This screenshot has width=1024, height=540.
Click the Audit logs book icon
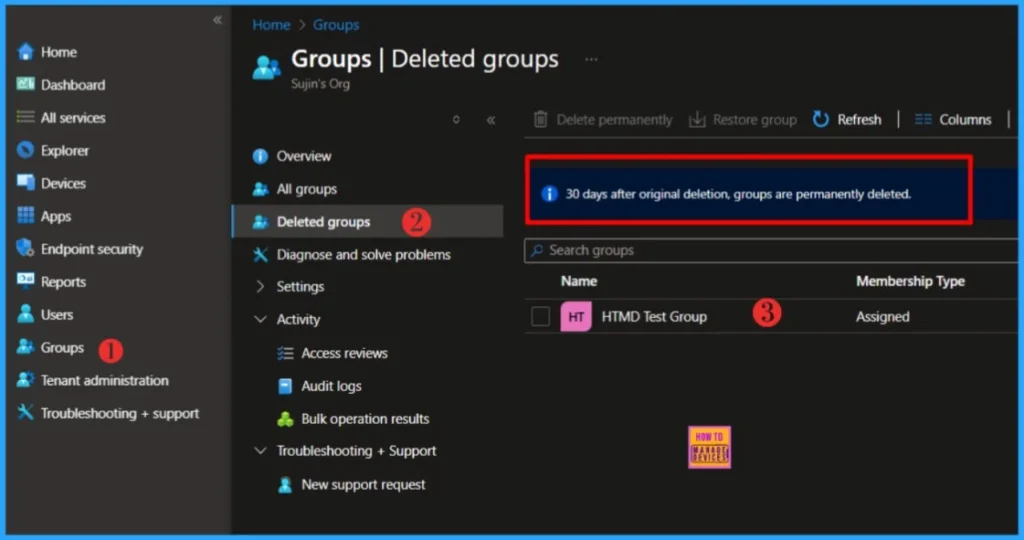tap(285, 386)
